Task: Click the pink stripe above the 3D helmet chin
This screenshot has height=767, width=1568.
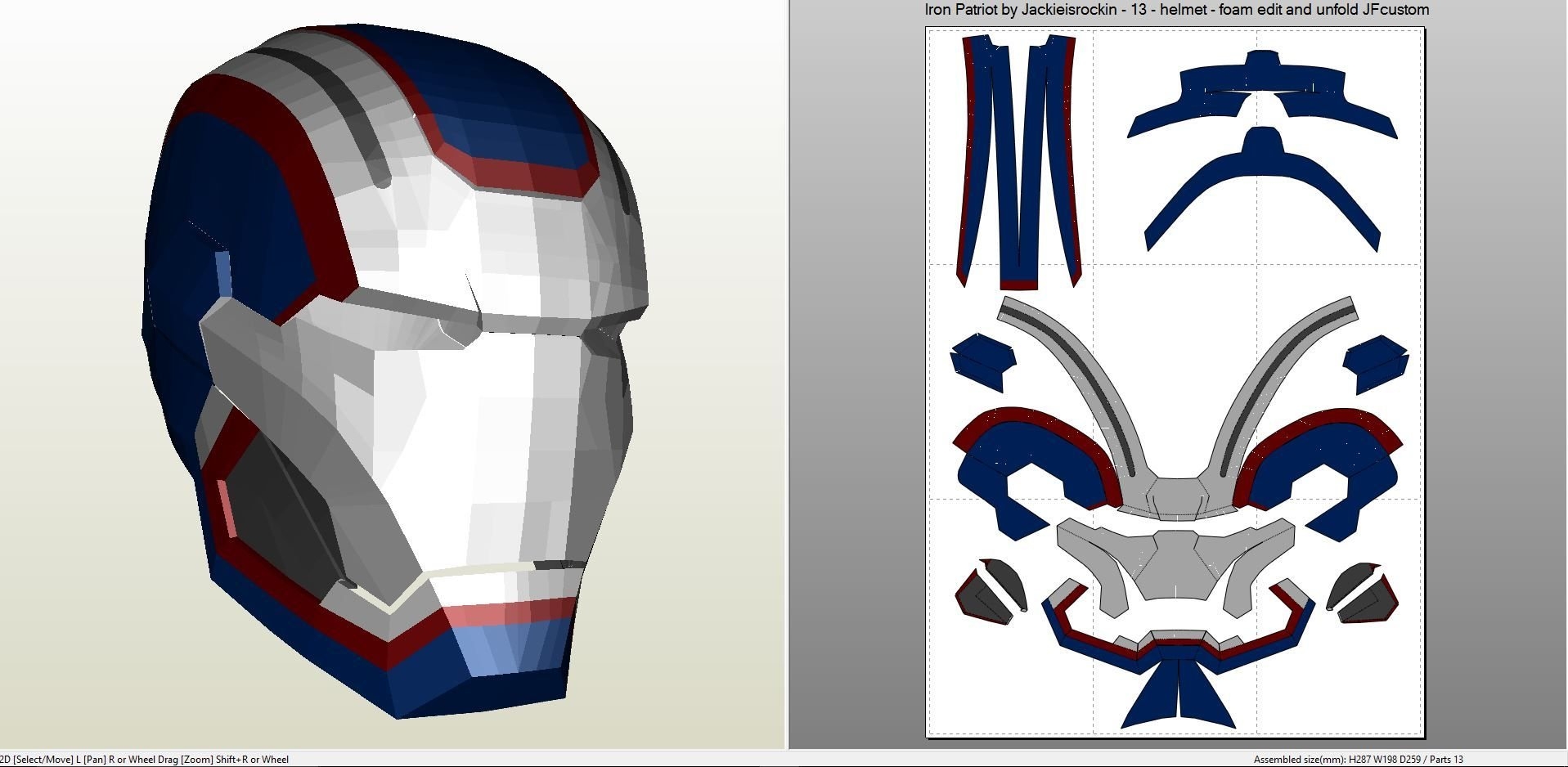Action: coord(507,612)
